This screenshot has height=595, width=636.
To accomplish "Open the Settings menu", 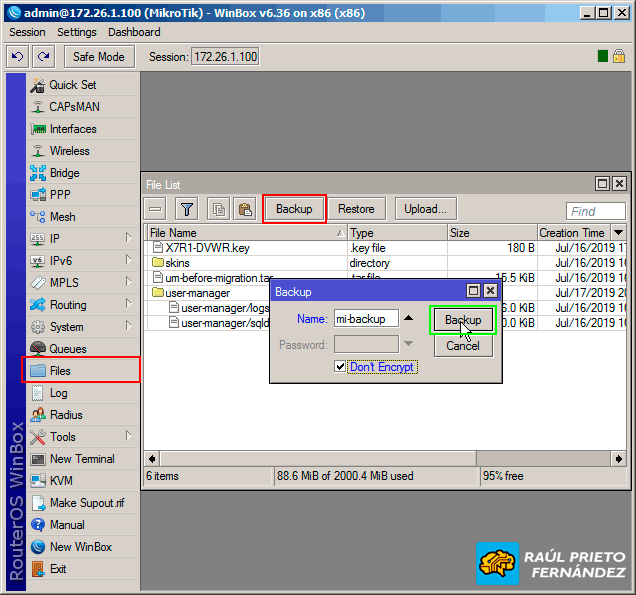I will (x=77, y=32).
